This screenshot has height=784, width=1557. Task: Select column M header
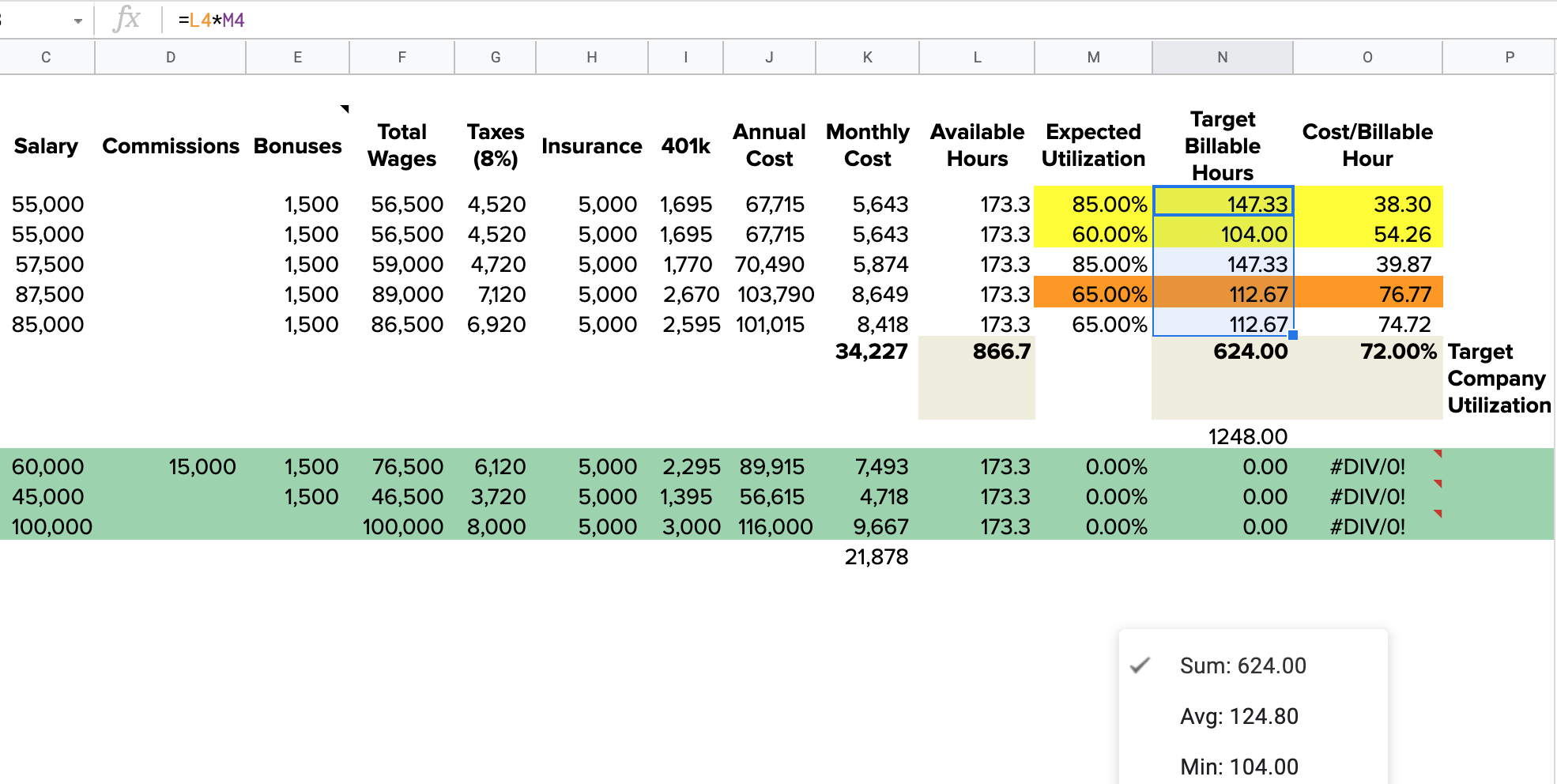click(1094, 57)
